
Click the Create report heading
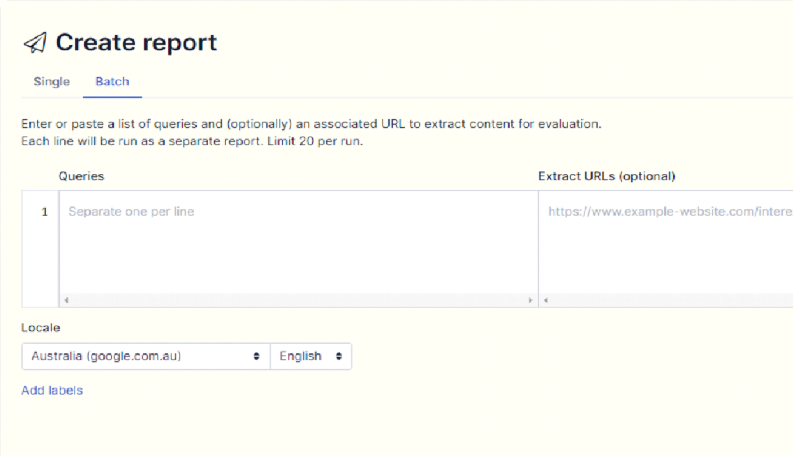(136, 42)
